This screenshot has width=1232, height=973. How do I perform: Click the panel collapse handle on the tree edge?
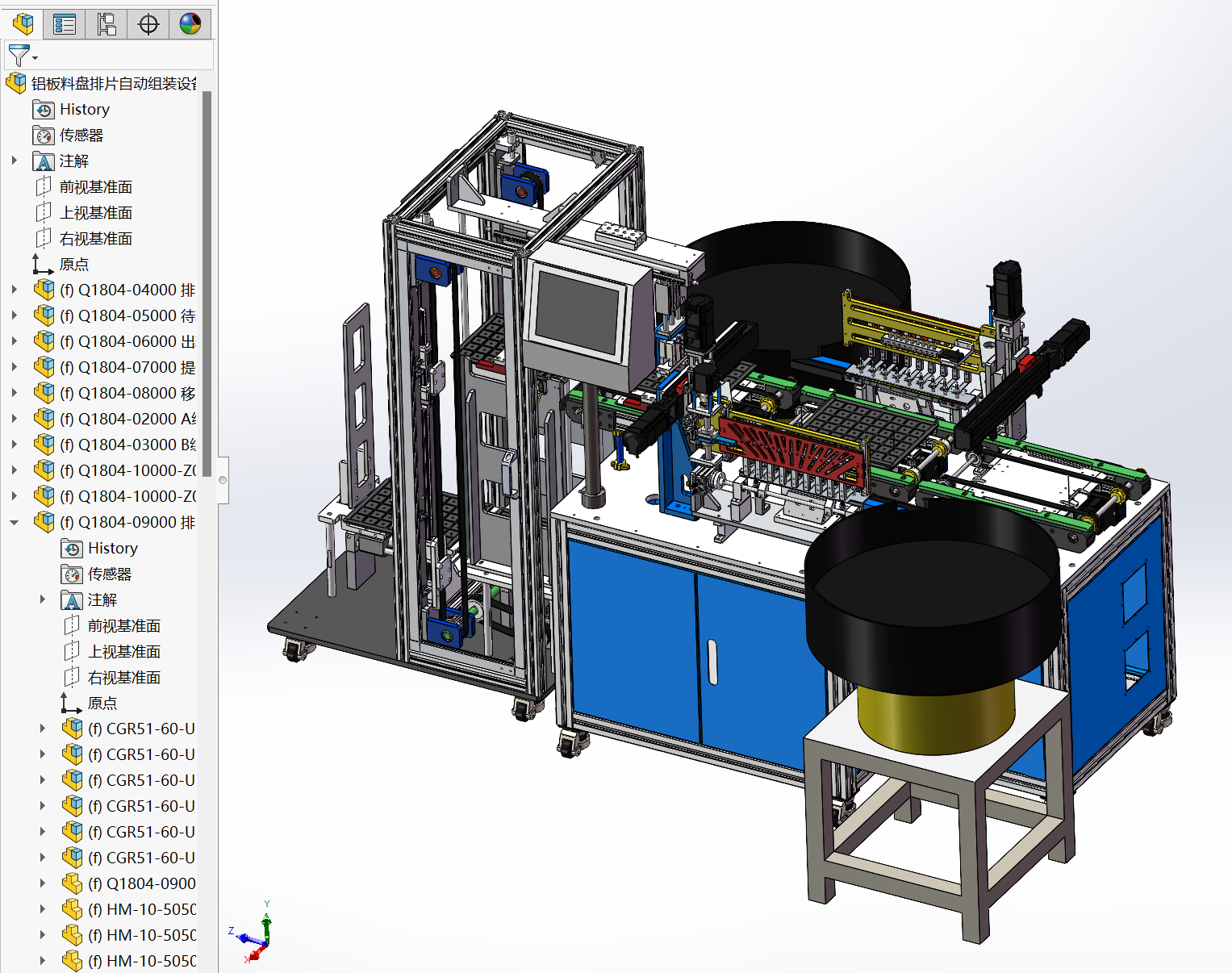(x=223, y=480)
